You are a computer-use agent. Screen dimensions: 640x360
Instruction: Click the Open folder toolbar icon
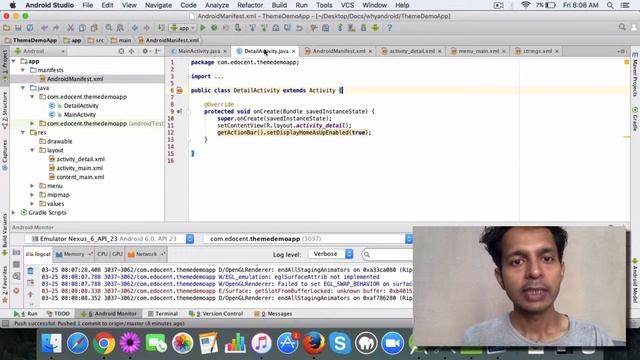coord(7,28)
